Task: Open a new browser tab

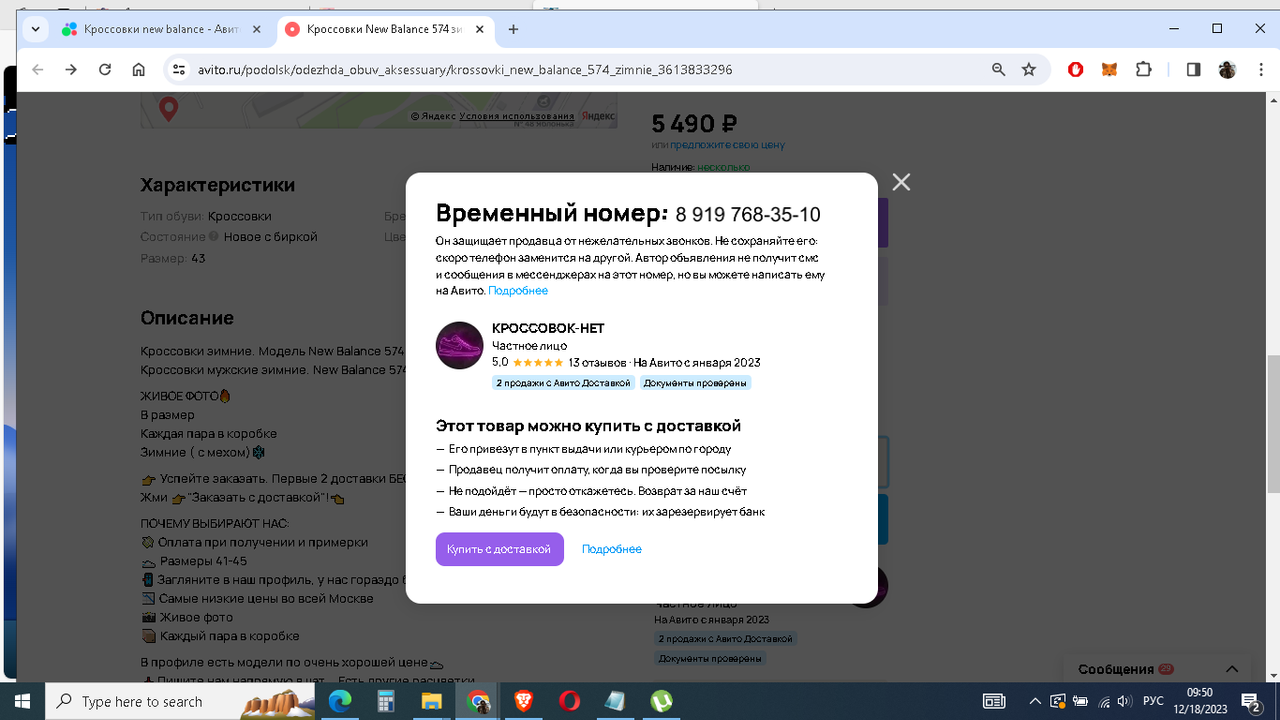Action: point(513,29)
